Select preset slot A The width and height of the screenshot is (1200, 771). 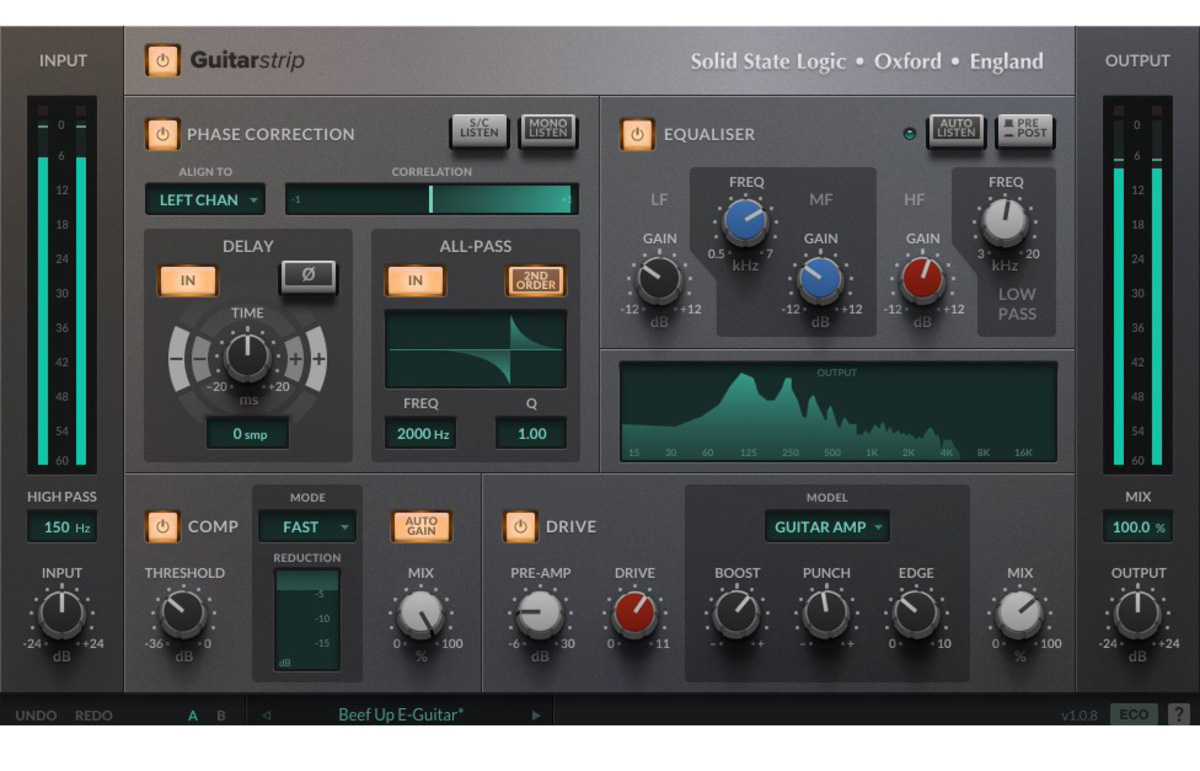(194, 716)
